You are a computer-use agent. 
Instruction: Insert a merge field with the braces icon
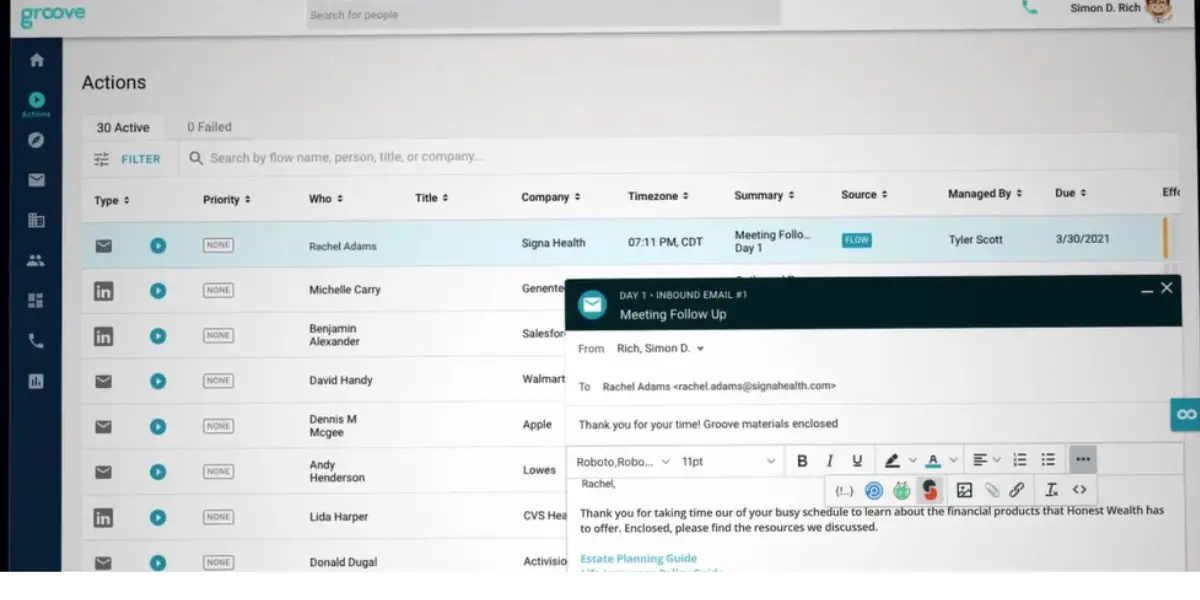click(845, 490)
